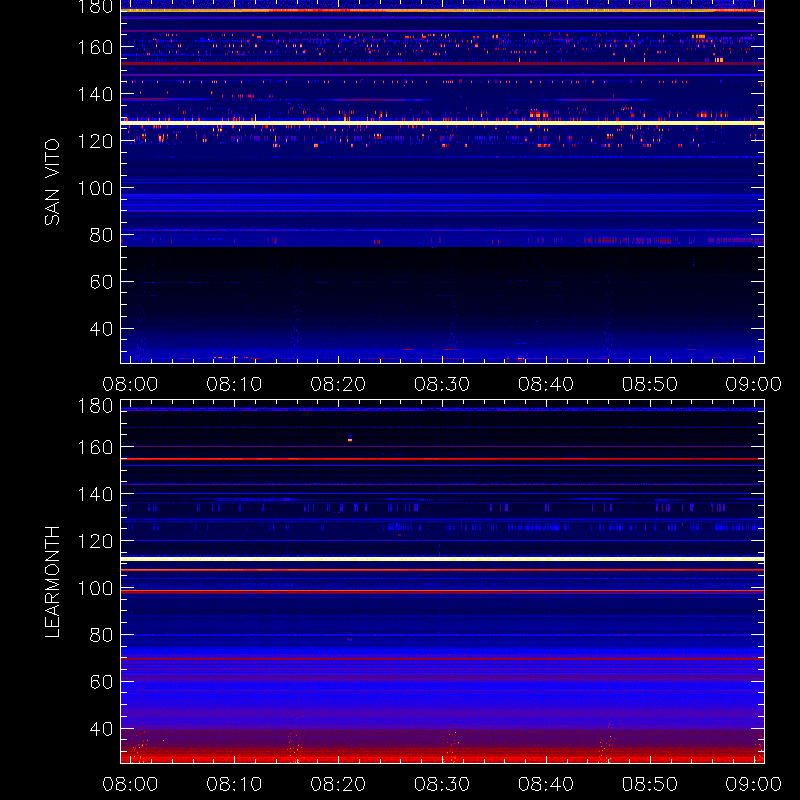
Task: Pick the 08:10 label under Learmonth plot
Action: pos(234,784)
